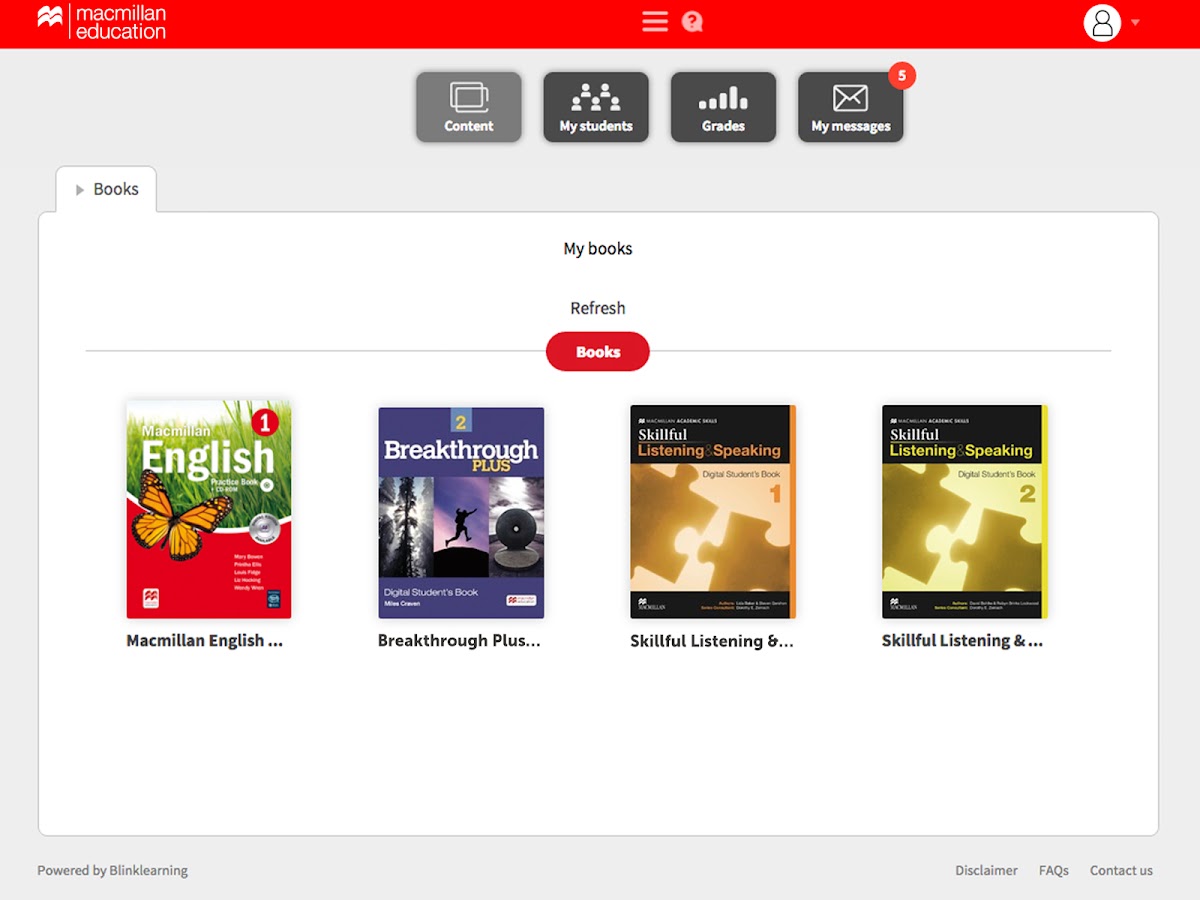Open My students section
Viewport: 1200px width, 900px height.
click(x=596, y=107)
